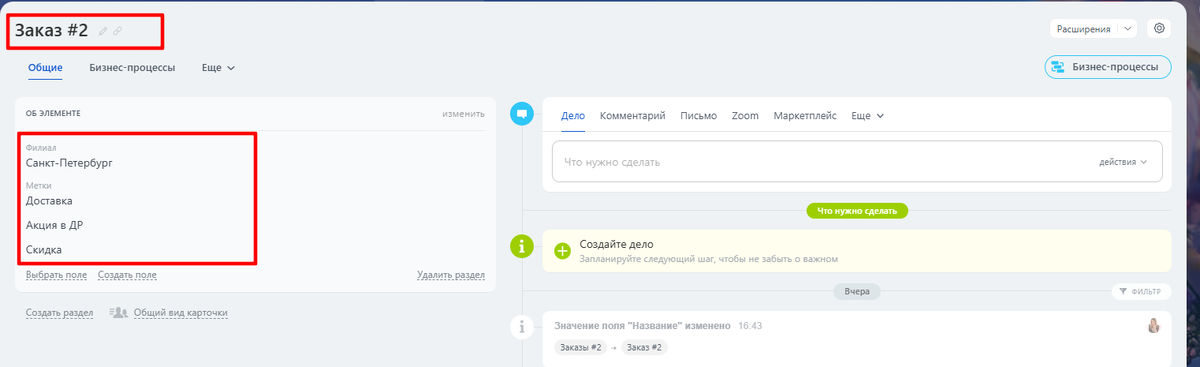Click the Метки field label
Viewport: 1200px width, 367px height.
39,186
